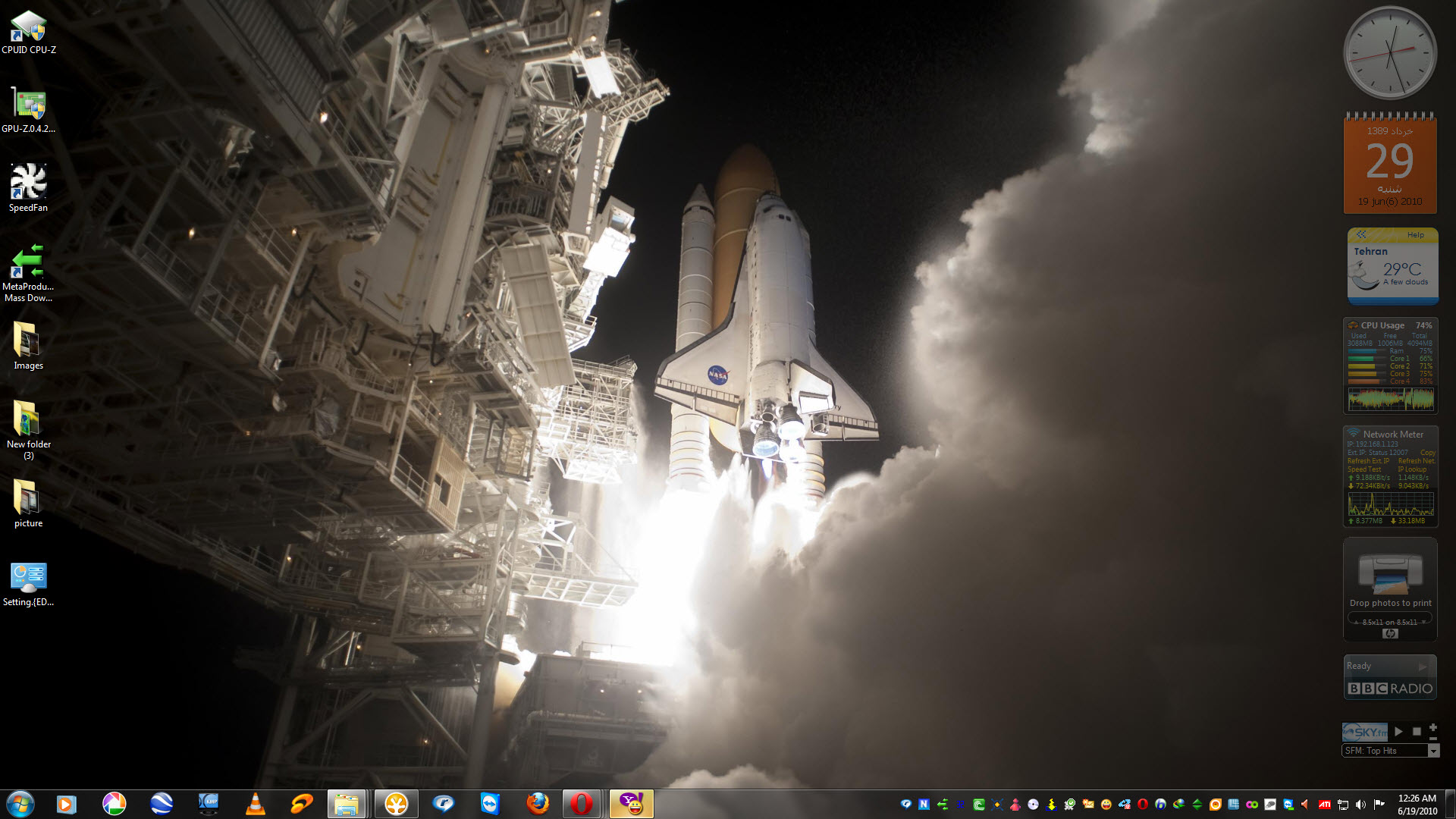
Task: Click the disc tray icon
Action: pos(1033,805)
